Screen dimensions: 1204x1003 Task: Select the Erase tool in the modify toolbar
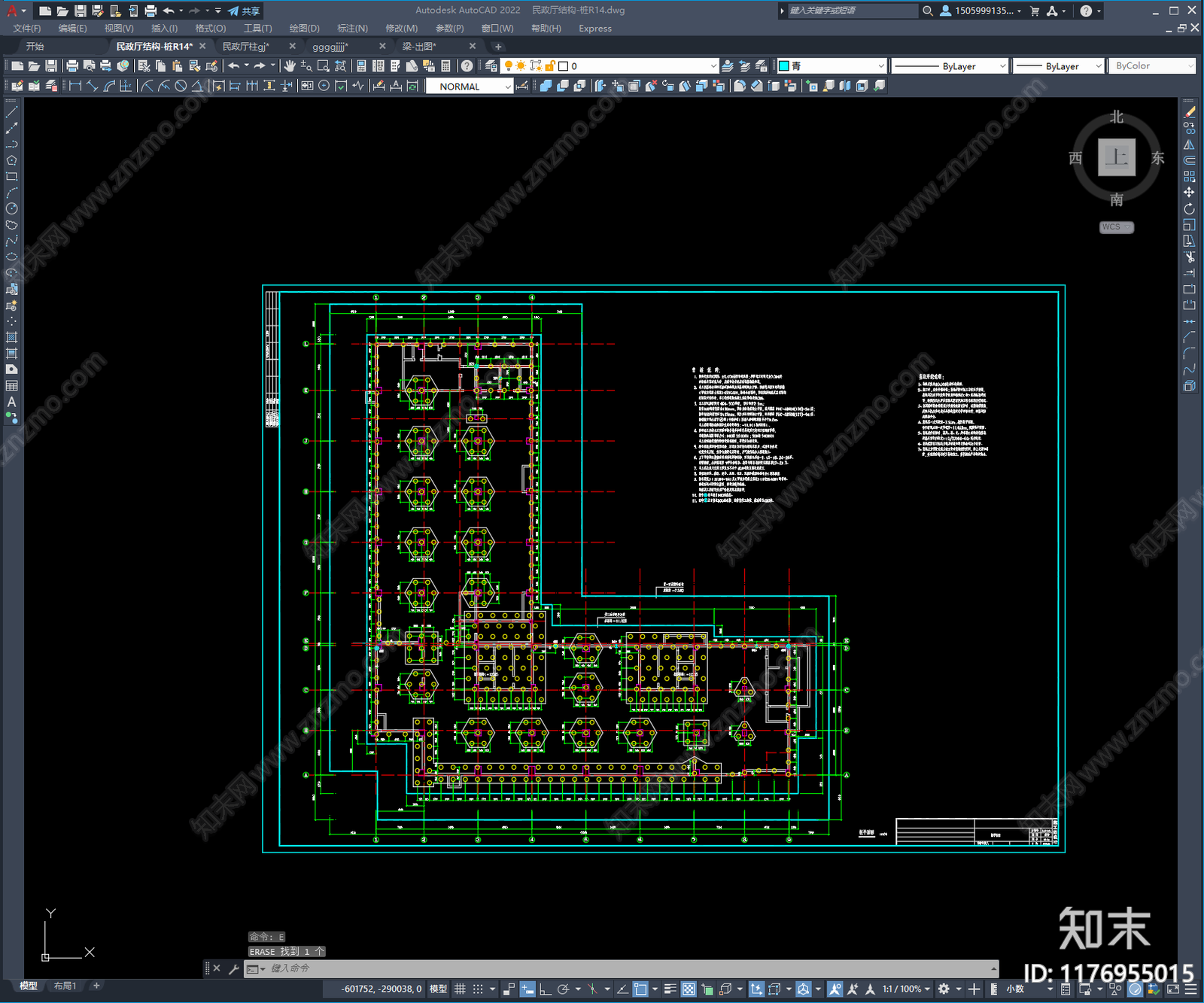(x=1189, y=112)
